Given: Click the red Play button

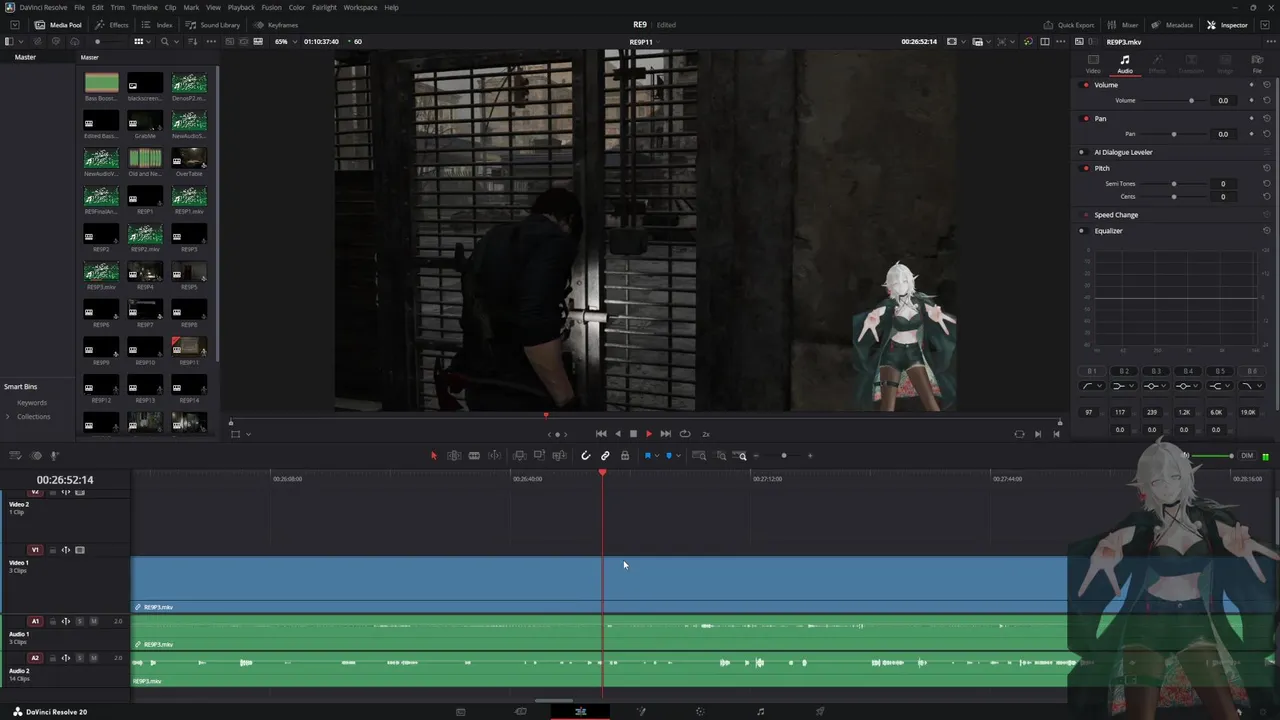Looking at the screenshot, I should tap(649, 434).
